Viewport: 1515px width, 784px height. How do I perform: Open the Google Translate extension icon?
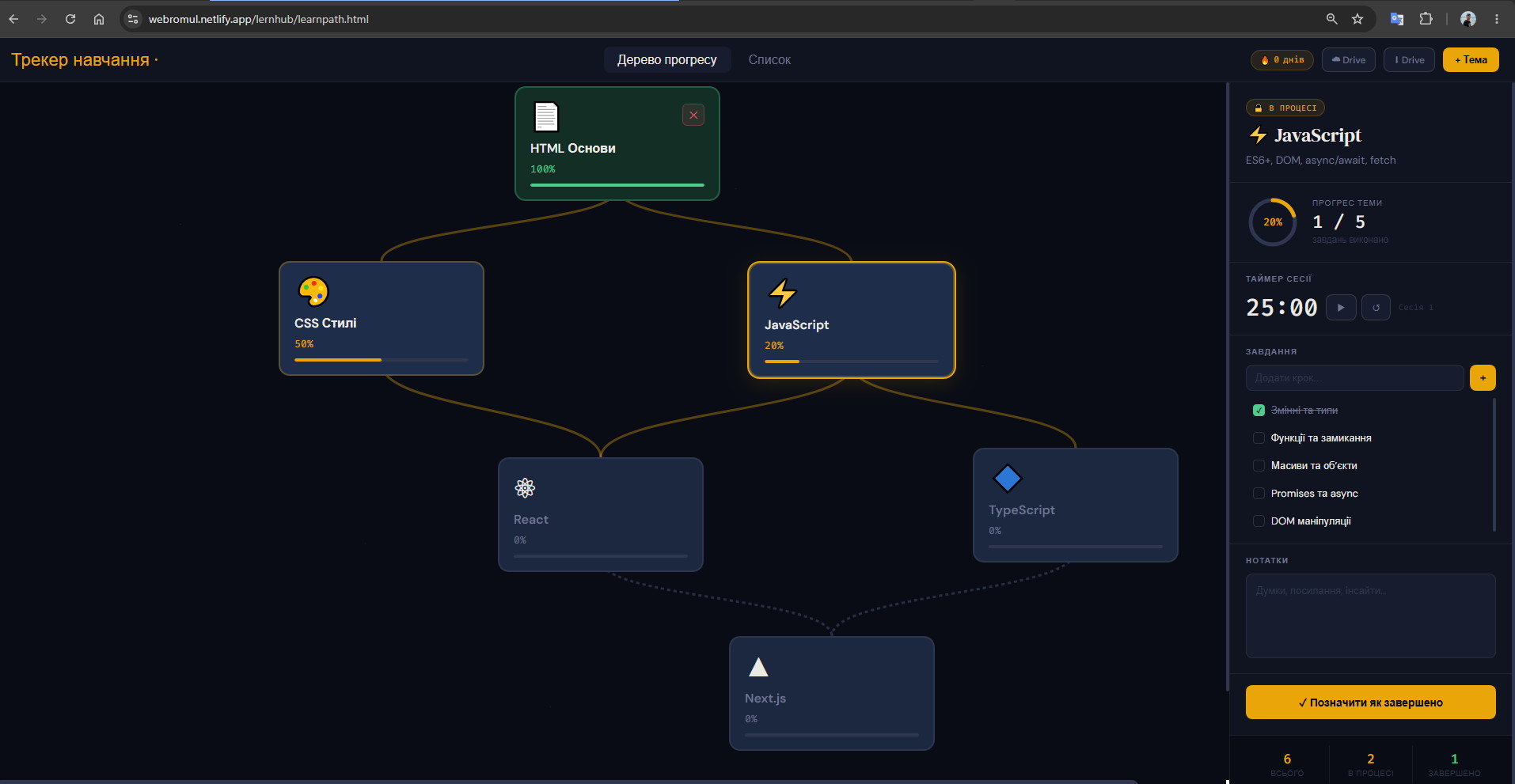tap(1397, 19)
